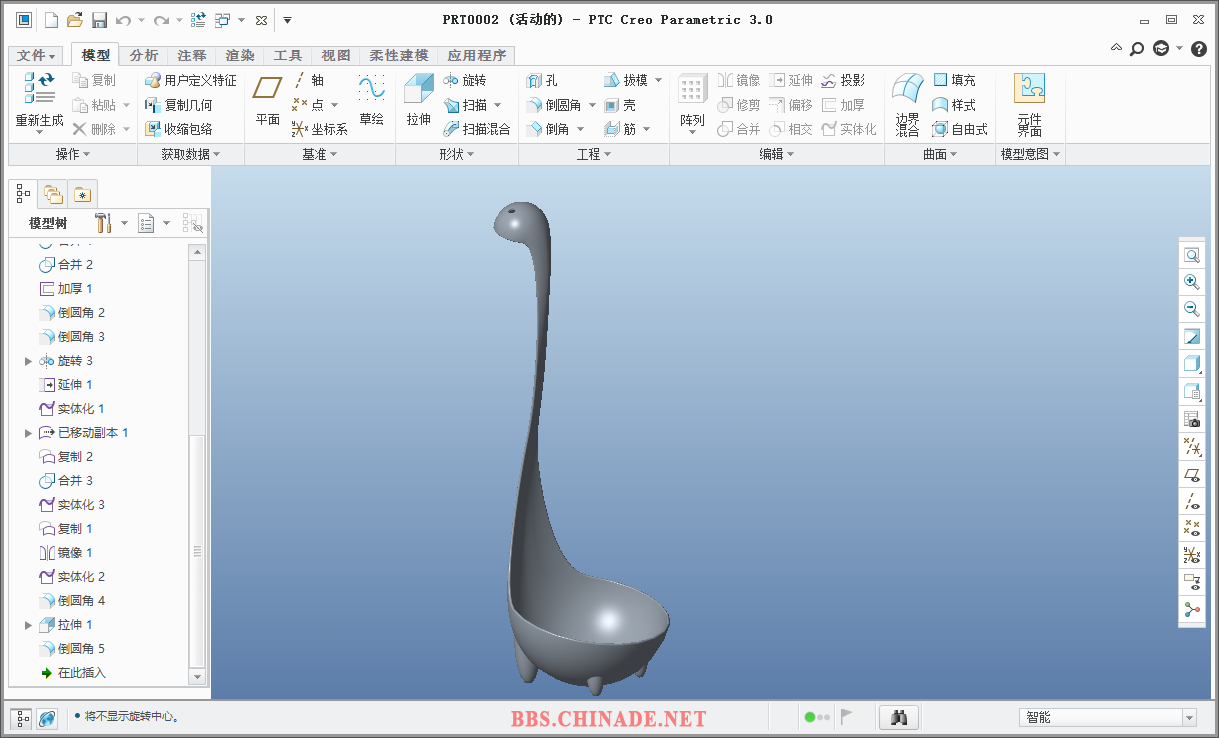Click the Save icon in quick access toolbar

click(99, 20)
